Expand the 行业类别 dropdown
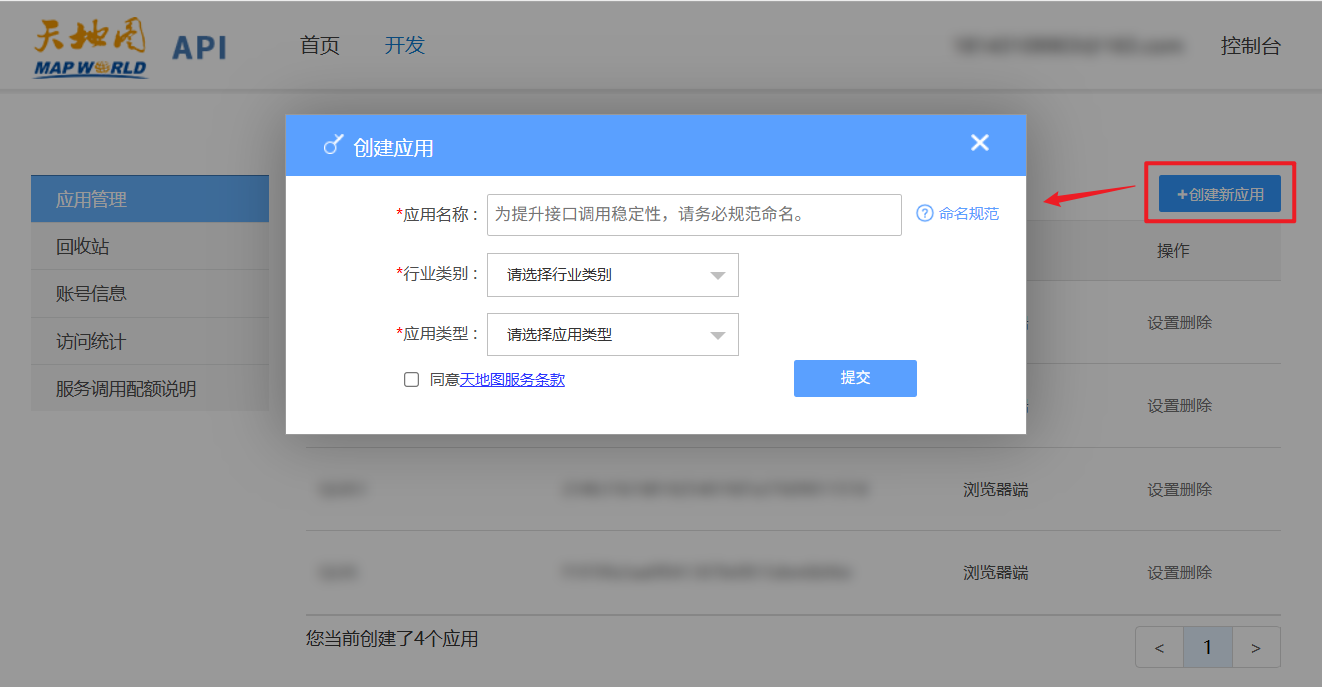 coord(612,275)
